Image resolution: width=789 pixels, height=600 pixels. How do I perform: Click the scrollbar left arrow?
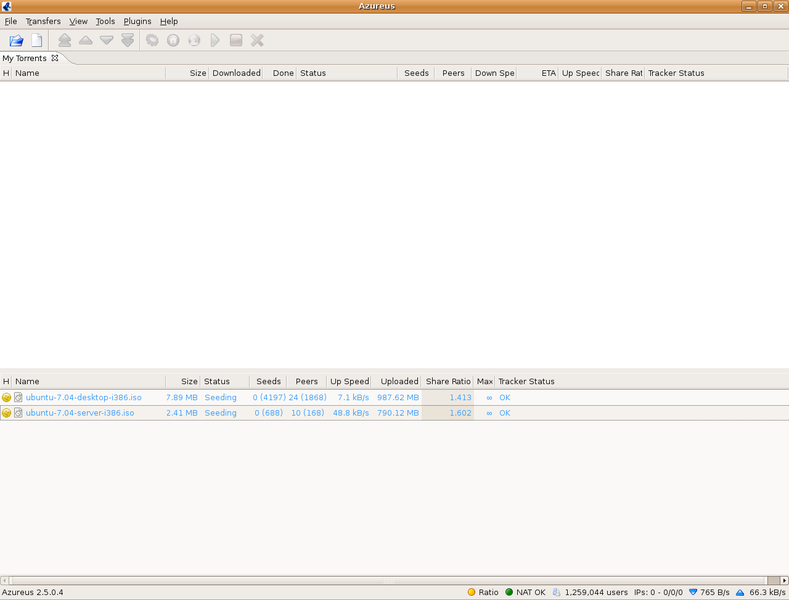tap(5, 580)
